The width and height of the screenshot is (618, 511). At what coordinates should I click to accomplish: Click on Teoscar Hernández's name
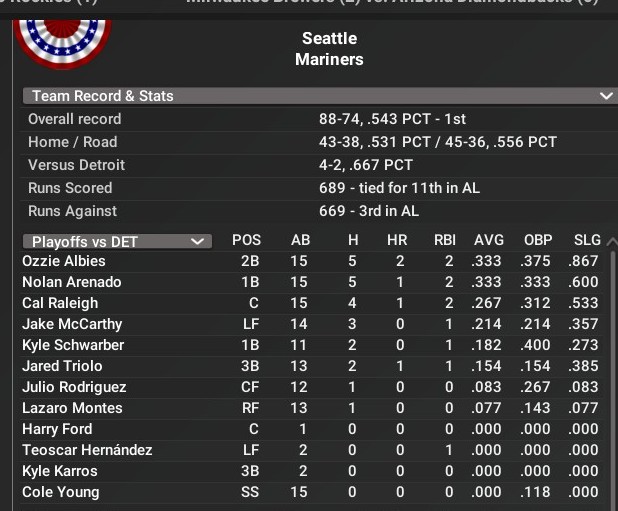[x=87, y=450]
